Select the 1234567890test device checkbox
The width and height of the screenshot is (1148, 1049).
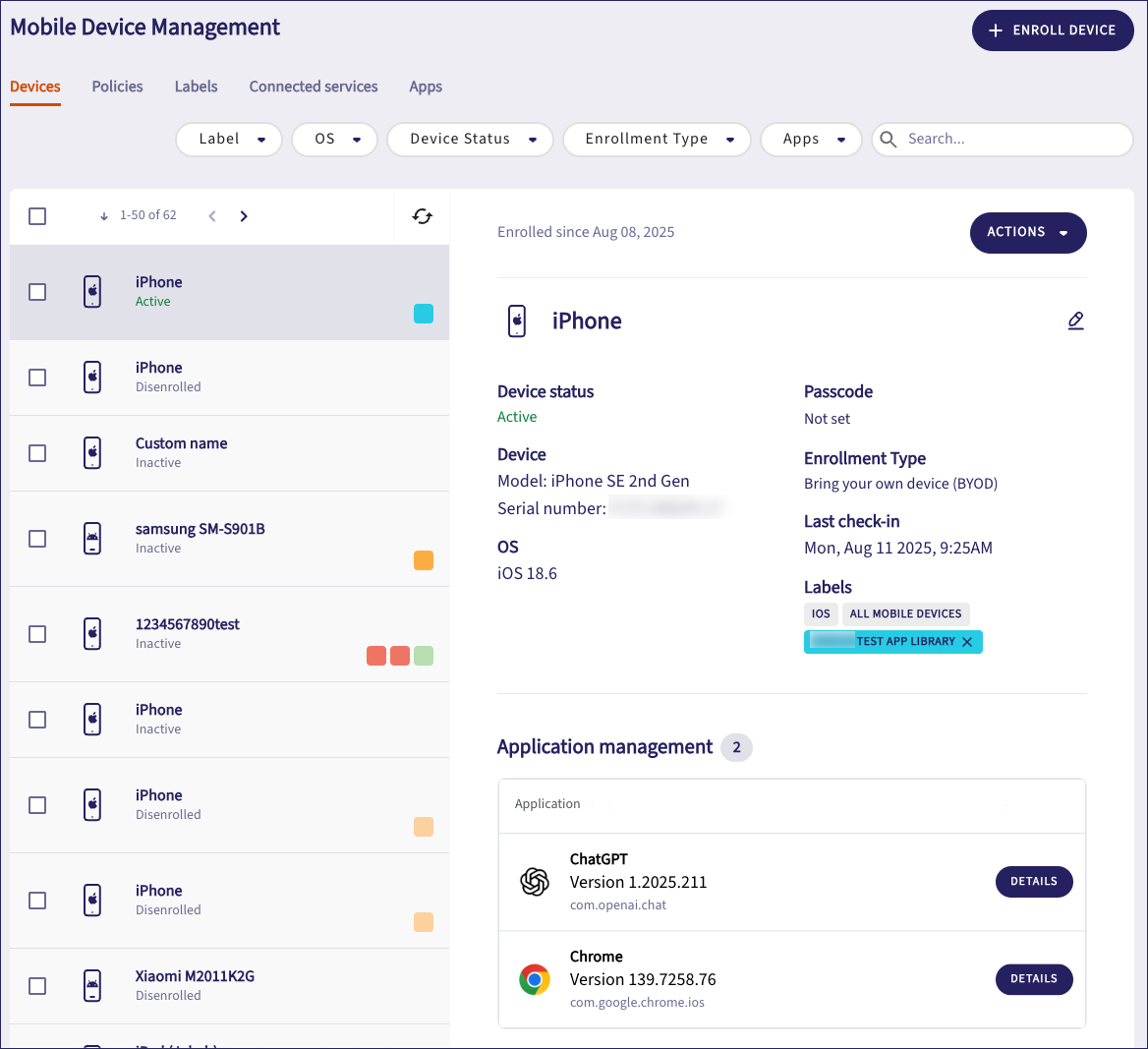click(x=37, y=634)
